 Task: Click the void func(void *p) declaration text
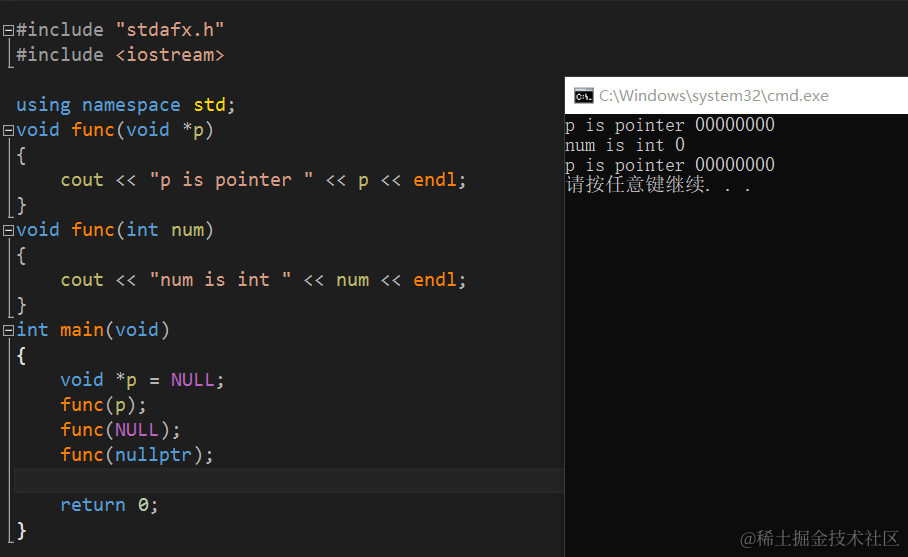115,130
